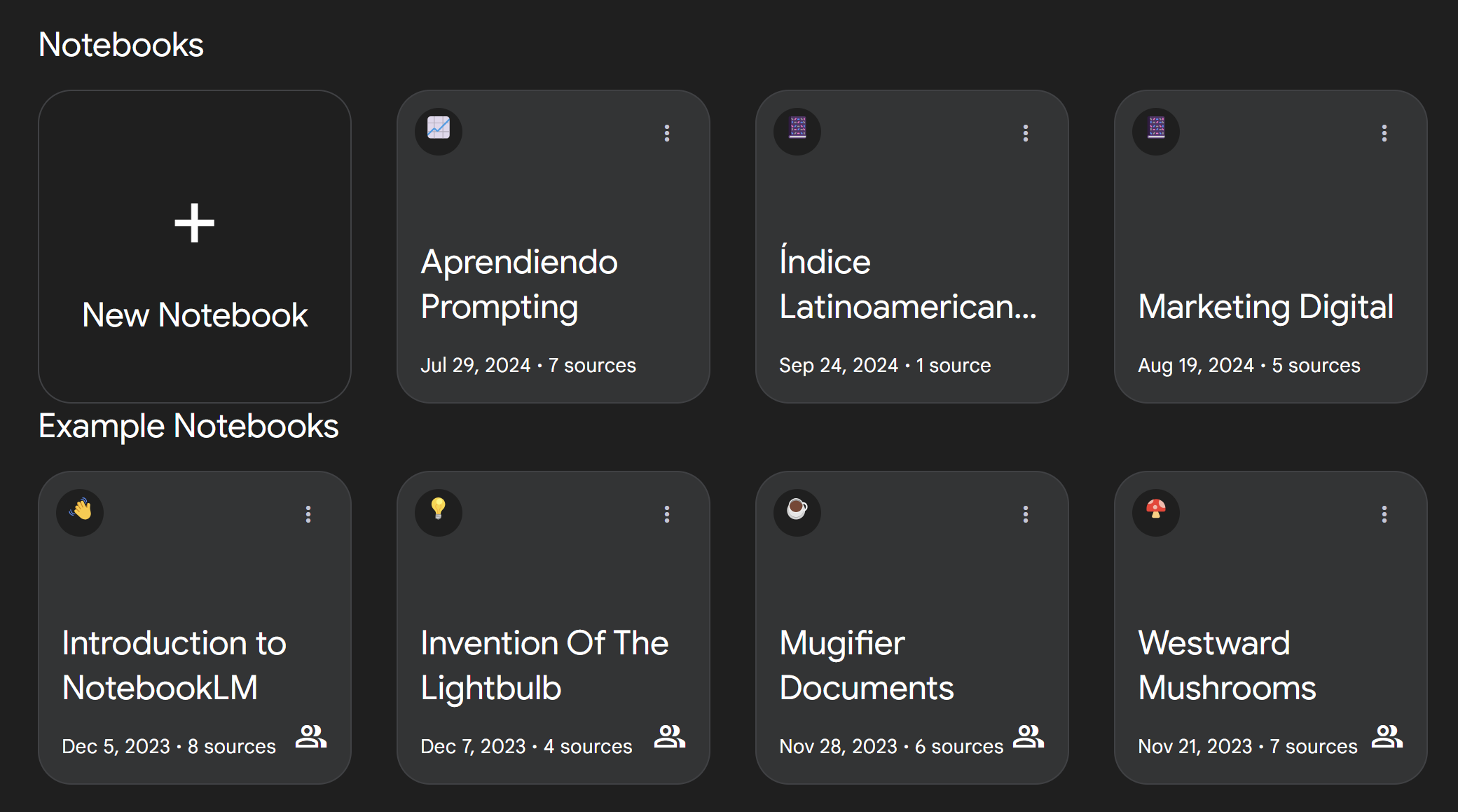Screen dimensions: 1458x812
Task: Click the mushroom icon on Westward Mushrooms
Action: 1156,511
